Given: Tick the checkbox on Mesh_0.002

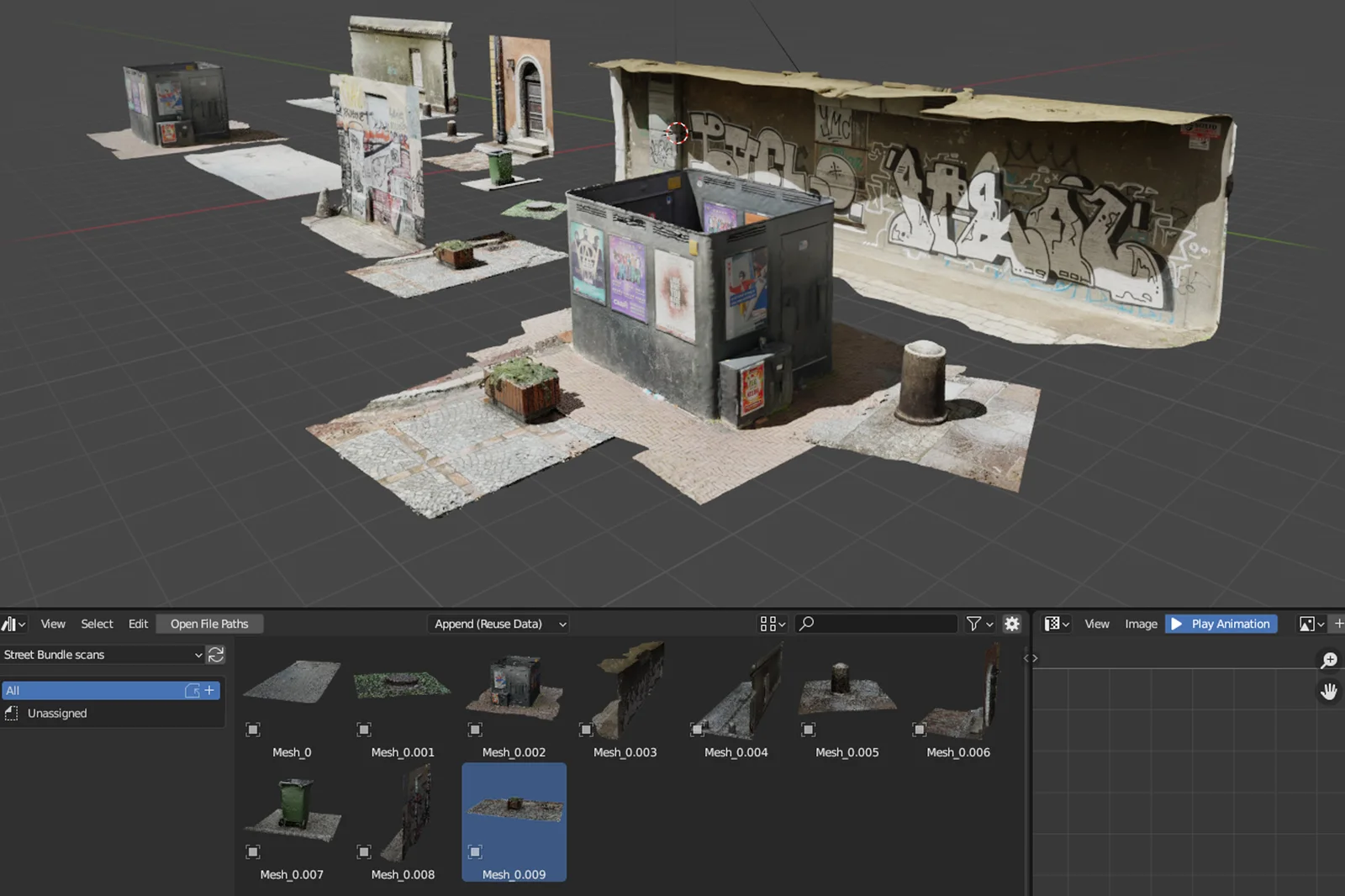Looking at the screenshot, I should [x=473, y=730].
